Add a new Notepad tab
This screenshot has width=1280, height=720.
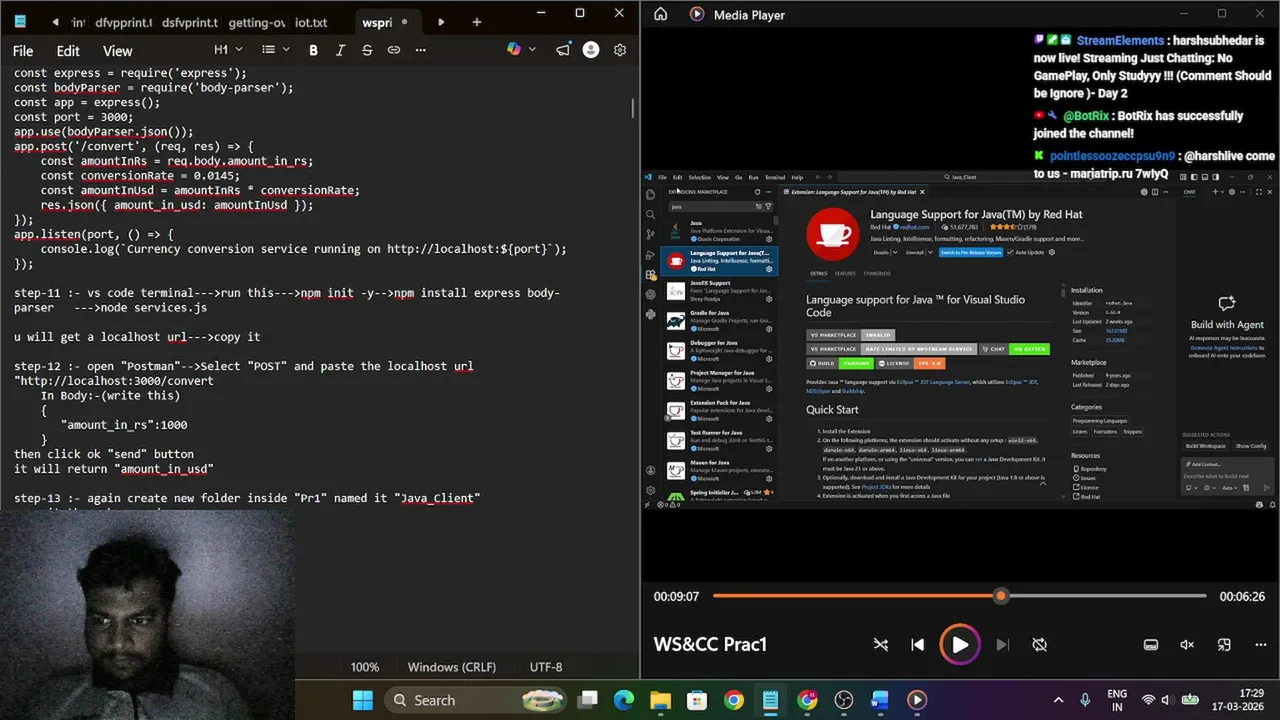[x=476, y=22]
